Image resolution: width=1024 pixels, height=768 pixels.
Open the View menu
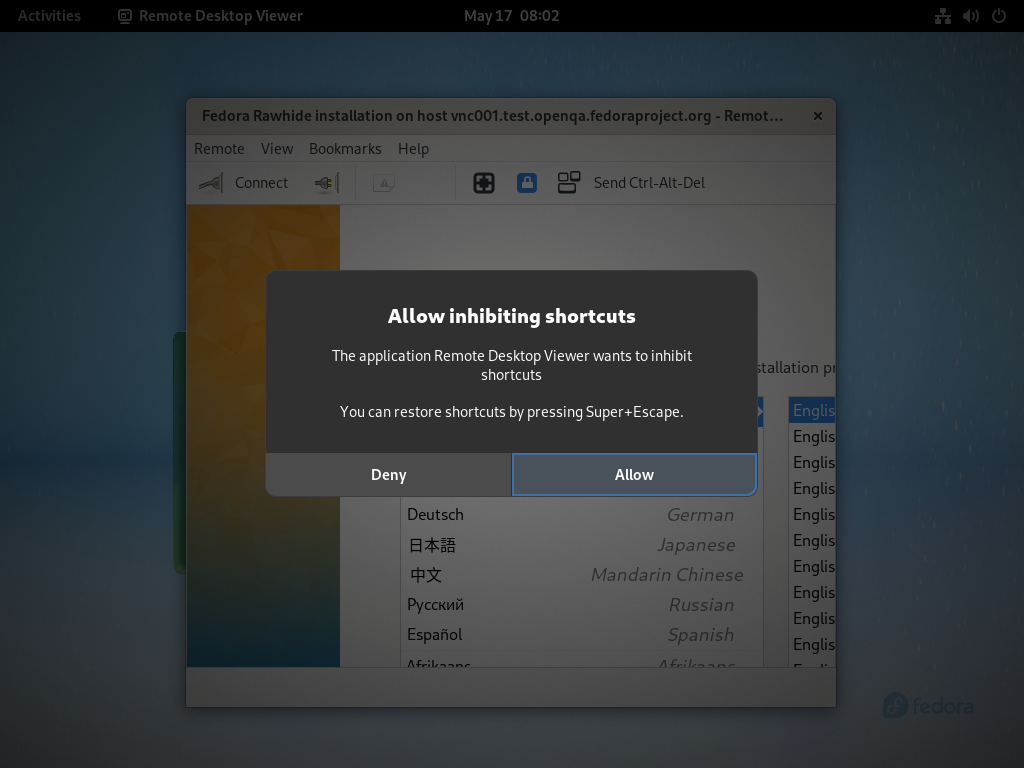point(277,149)
